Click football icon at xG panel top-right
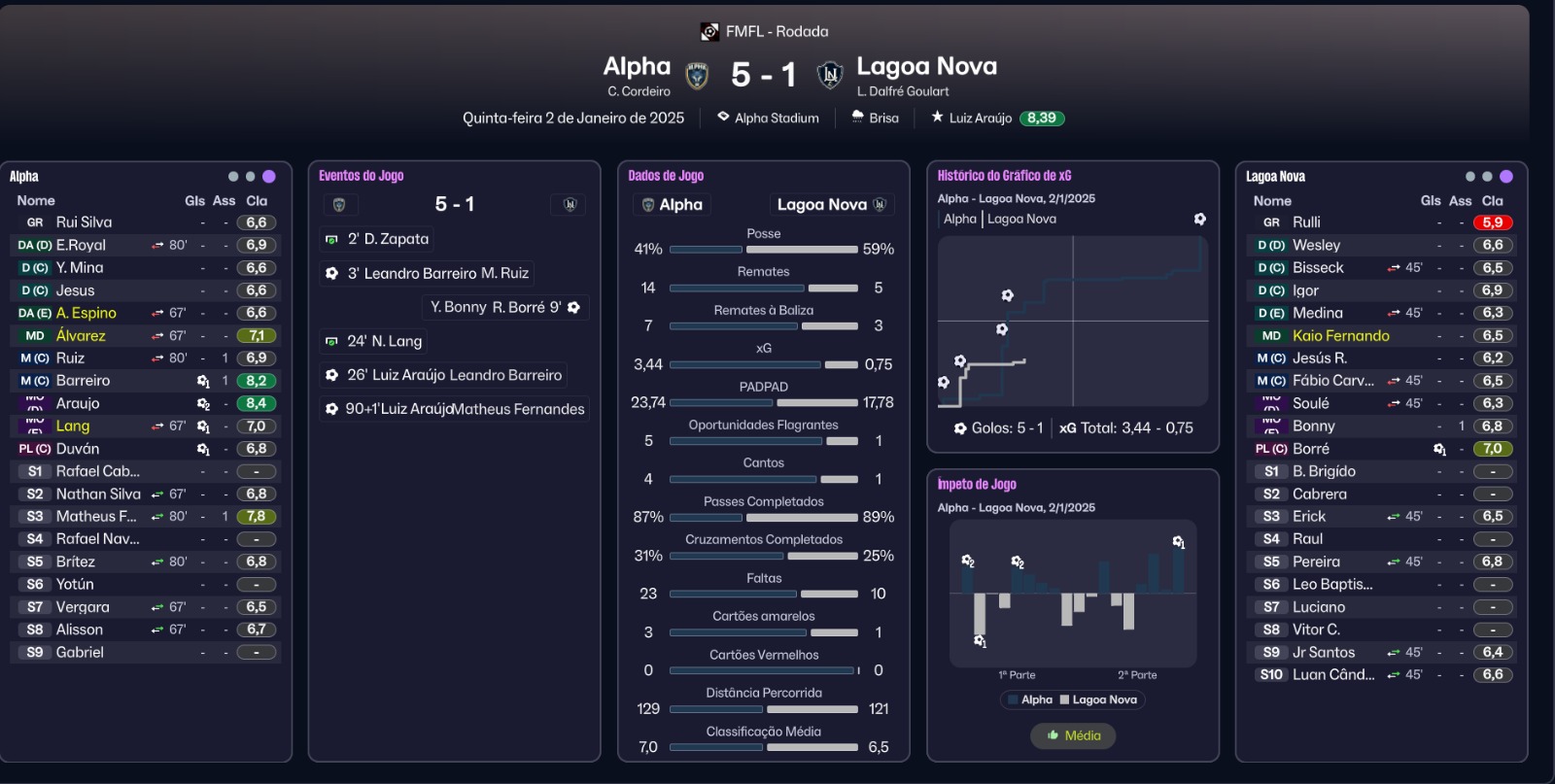 click(x=1200, y=220)
